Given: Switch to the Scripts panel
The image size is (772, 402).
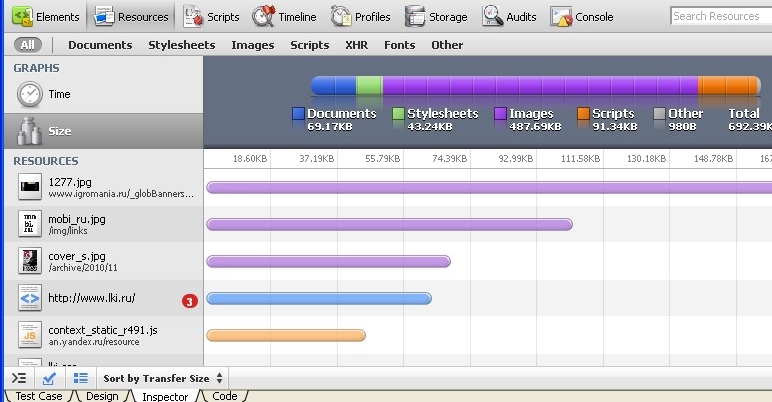Looking at the screenshot, I should coord(211,16).
